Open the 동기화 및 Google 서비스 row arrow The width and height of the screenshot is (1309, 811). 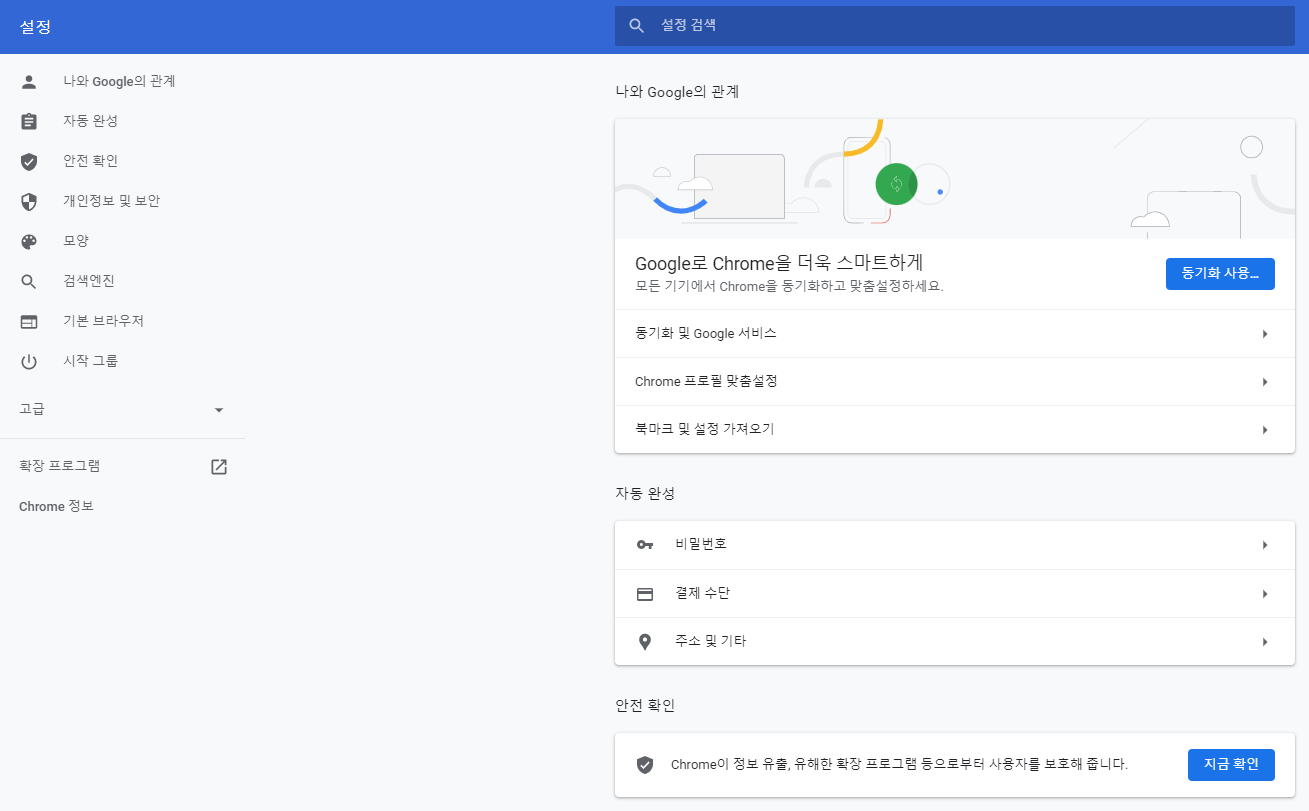click(1265, 334)
